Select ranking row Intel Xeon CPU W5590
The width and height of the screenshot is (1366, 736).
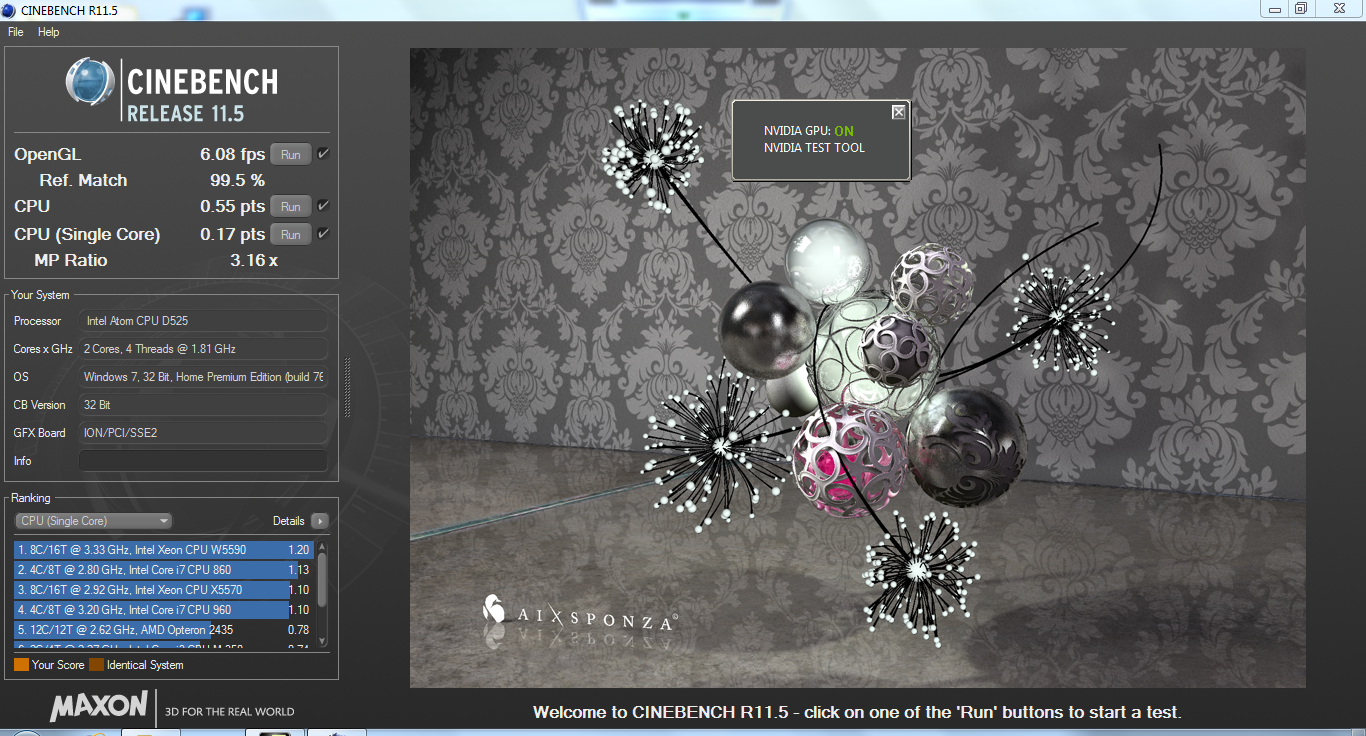(164, 550)
